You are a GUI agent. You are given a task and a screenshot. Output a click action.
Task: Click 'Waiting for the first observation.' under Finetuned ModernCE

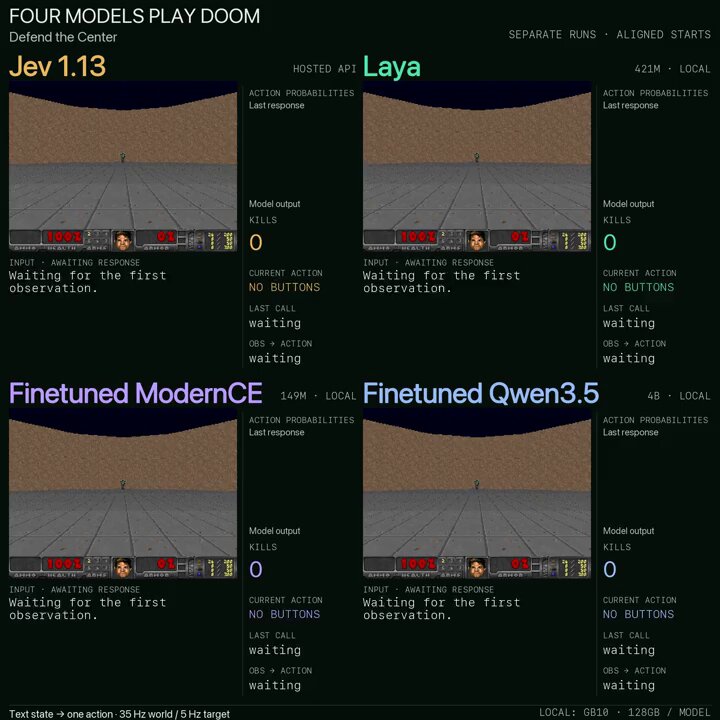click(x=88, y=609)
